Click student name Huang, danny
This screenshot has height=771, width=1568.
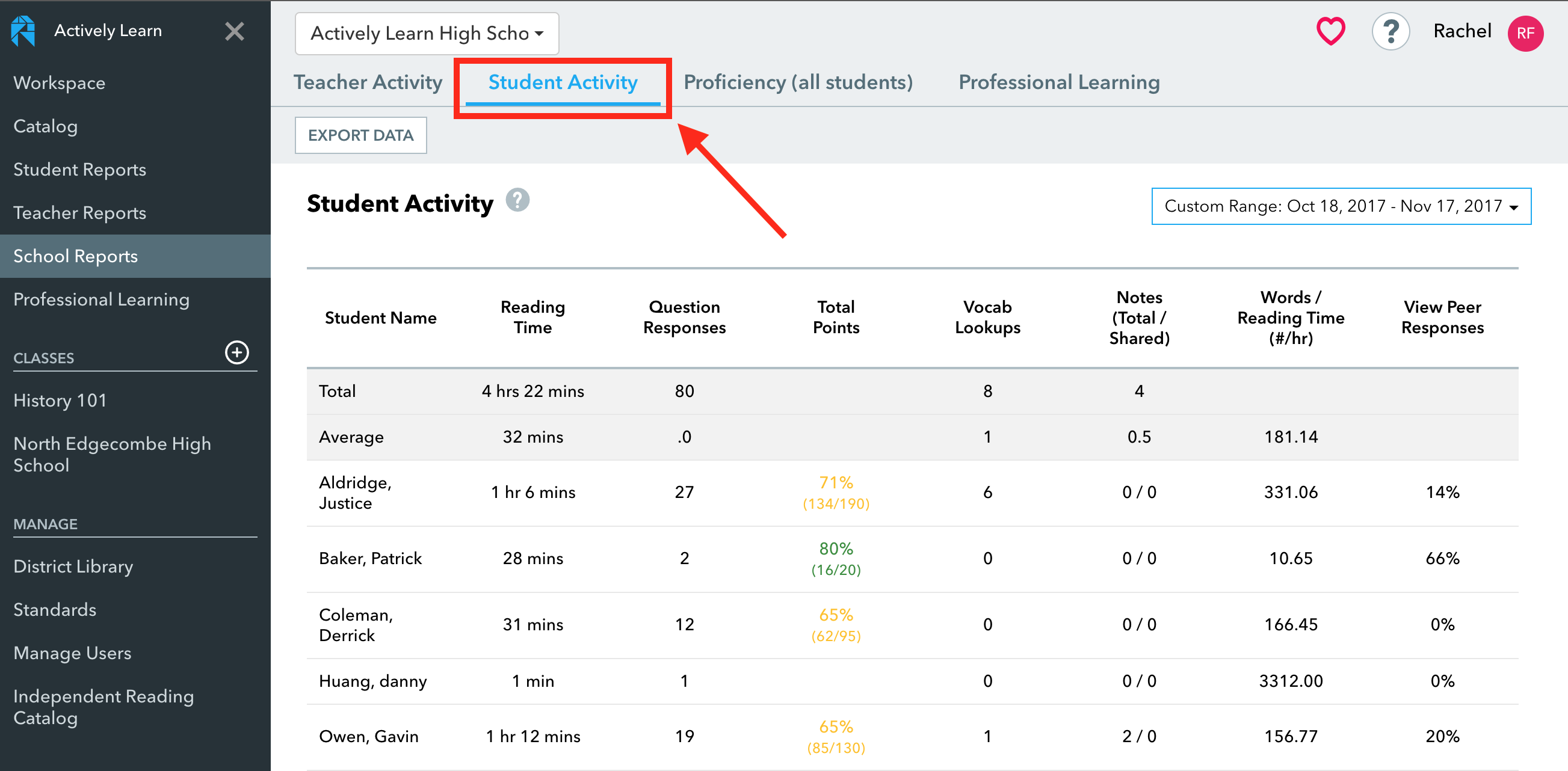tap(372, 681)
